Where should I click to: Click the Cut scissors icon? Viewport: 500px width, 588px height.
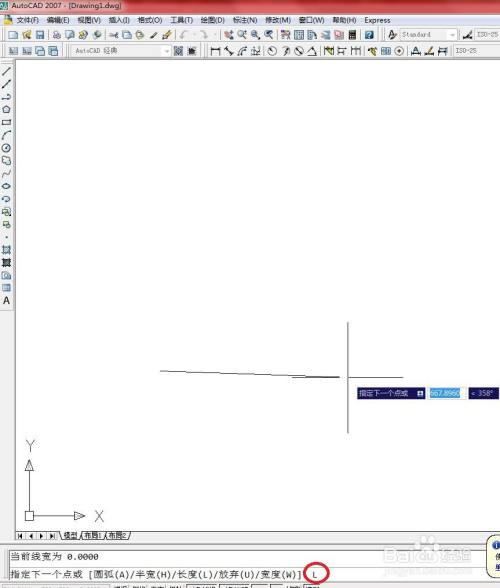pos(114,35)
